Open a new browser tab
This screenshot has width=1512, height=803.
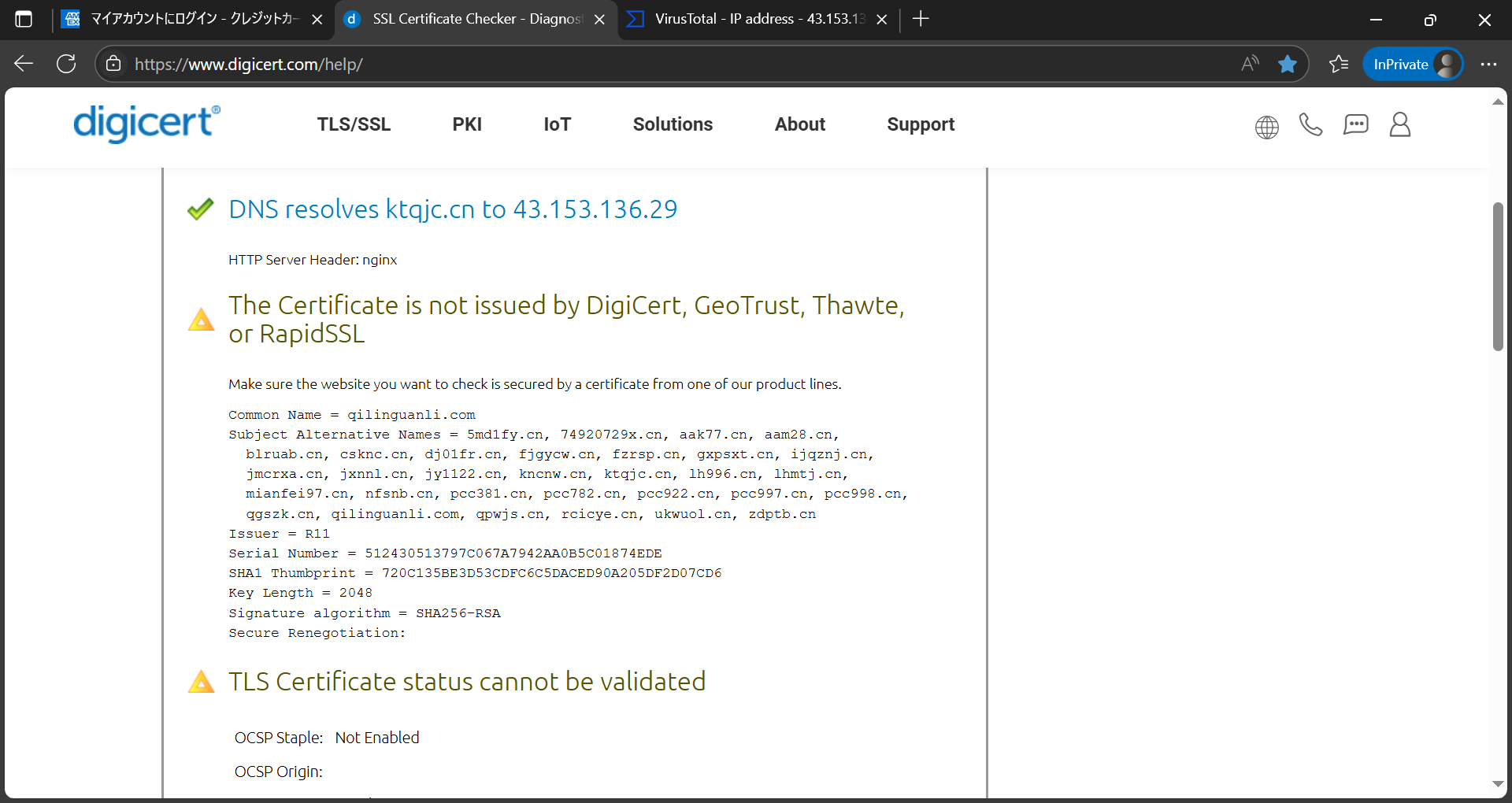(x=921, y=19)
